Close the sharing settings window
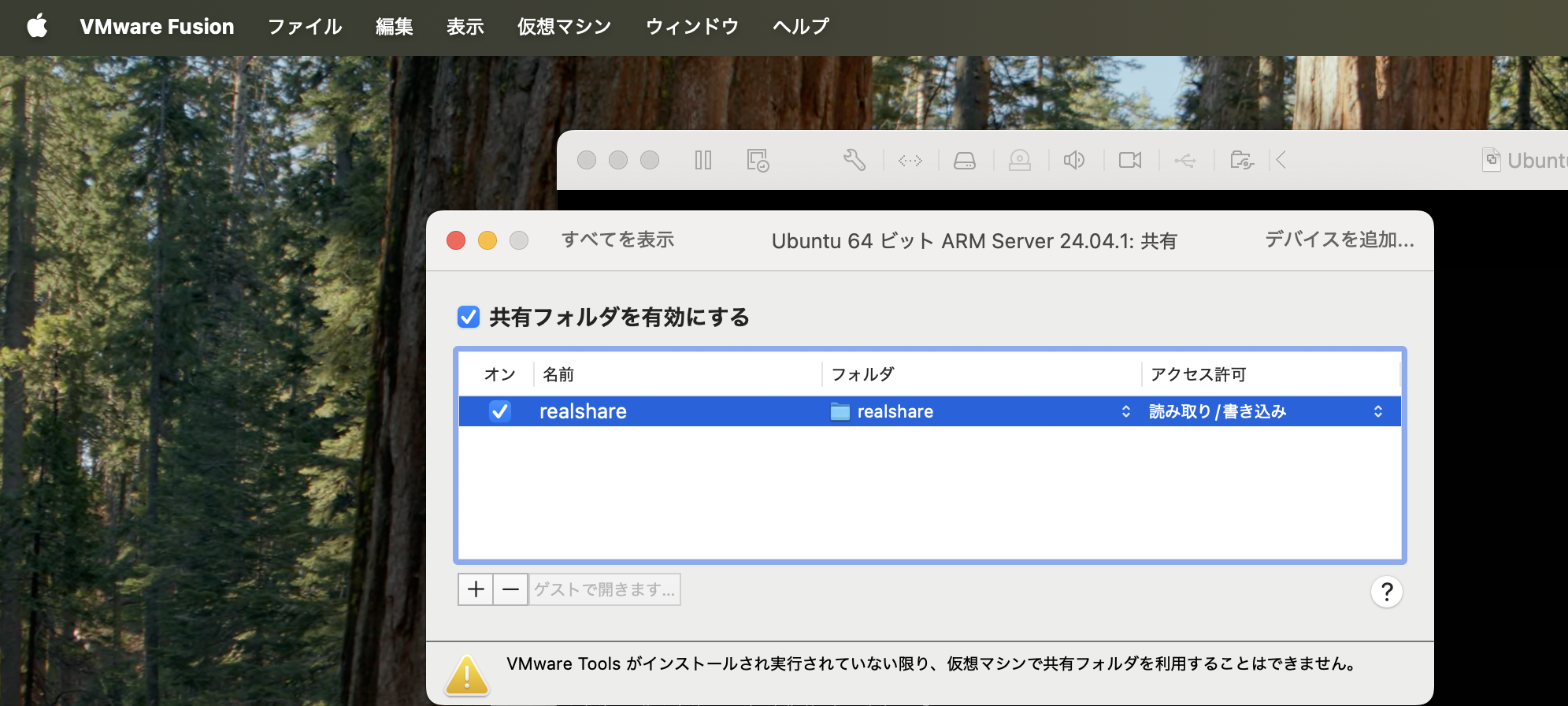Screen dimensions: 1568x706 [456, 240]
